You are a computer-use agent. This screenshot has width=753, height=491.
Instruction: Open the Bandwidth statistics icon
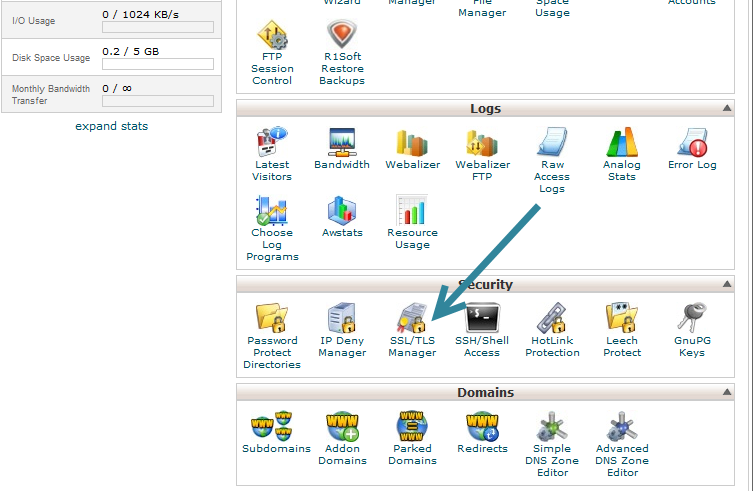[342, 143]
